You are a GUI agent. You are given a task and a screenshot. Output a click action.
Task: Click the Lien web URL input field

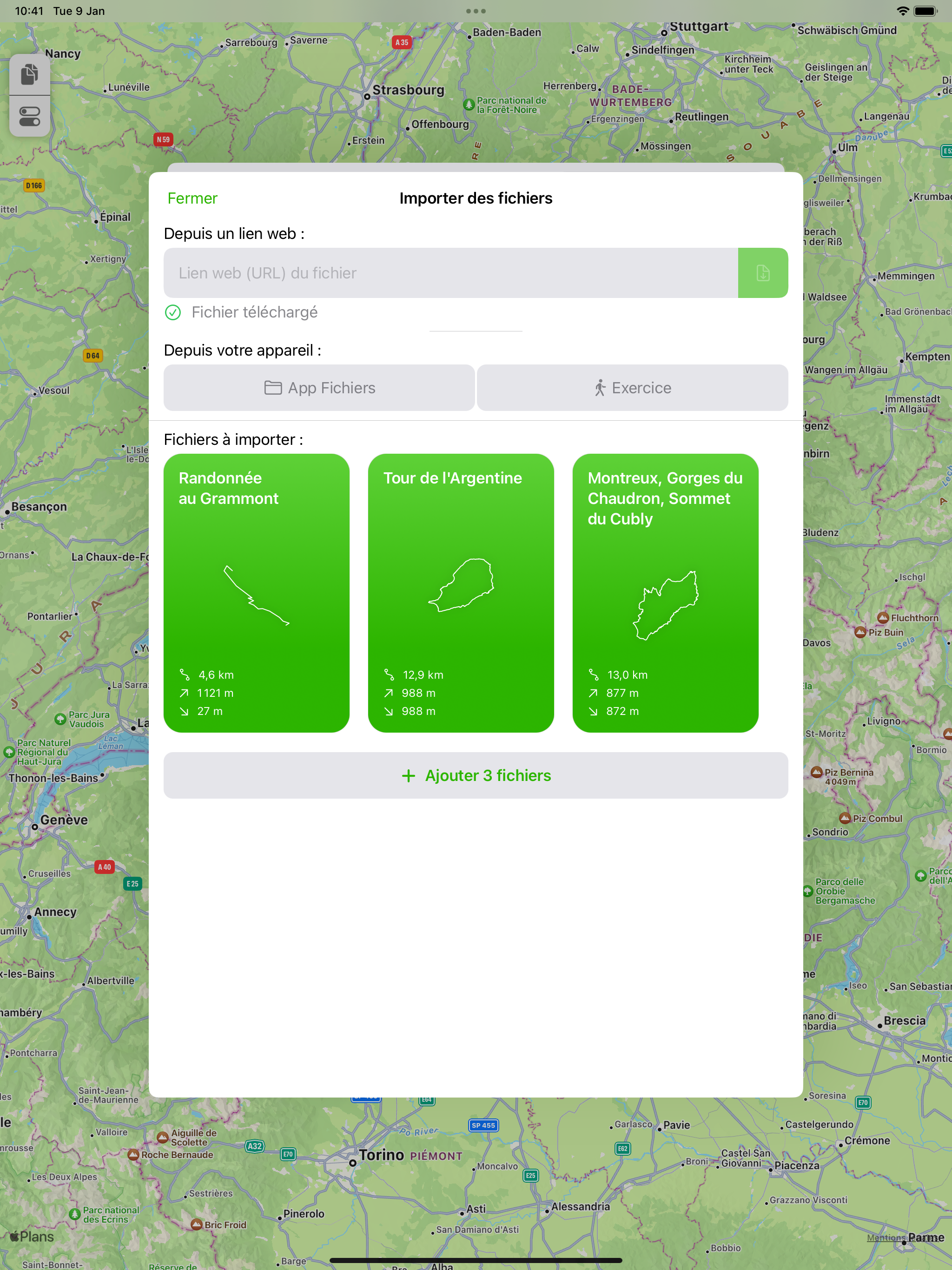tap(451, 273)
